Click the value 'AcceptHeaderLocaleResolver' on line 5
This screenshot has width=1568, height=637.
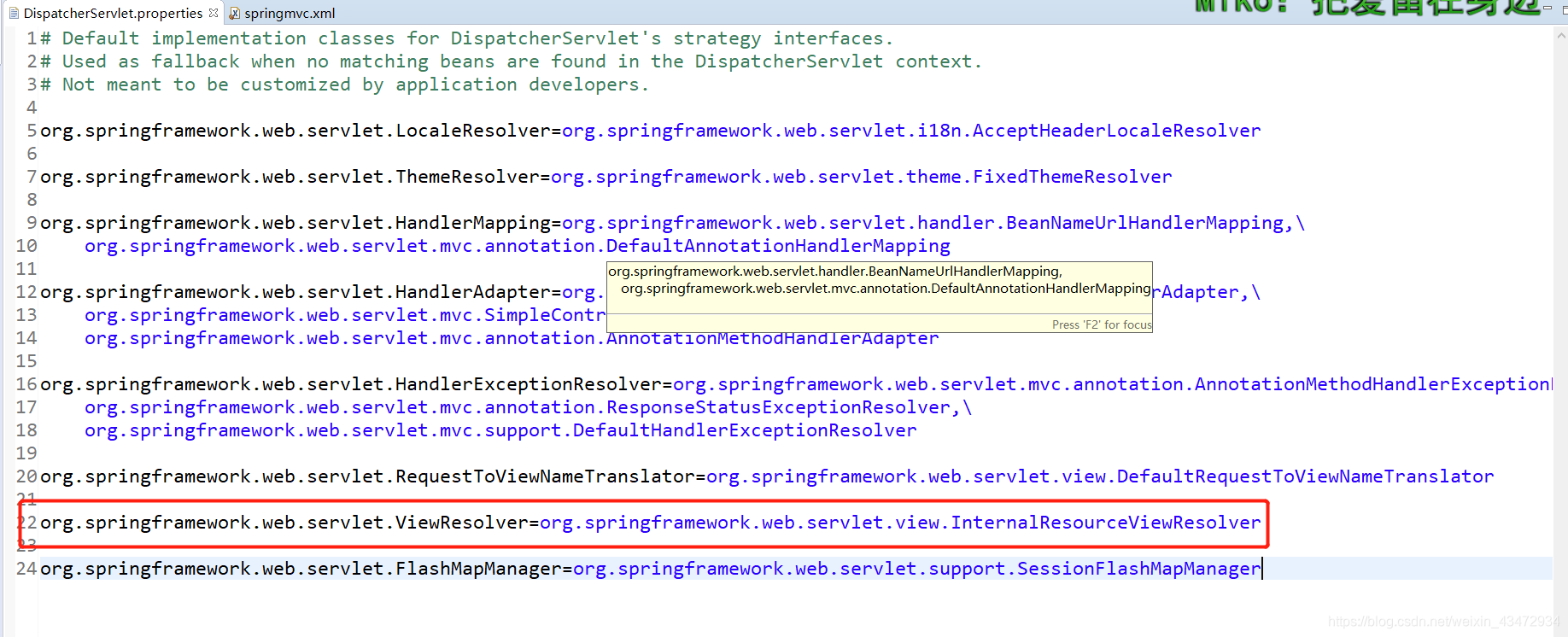tap(1116, 131)
